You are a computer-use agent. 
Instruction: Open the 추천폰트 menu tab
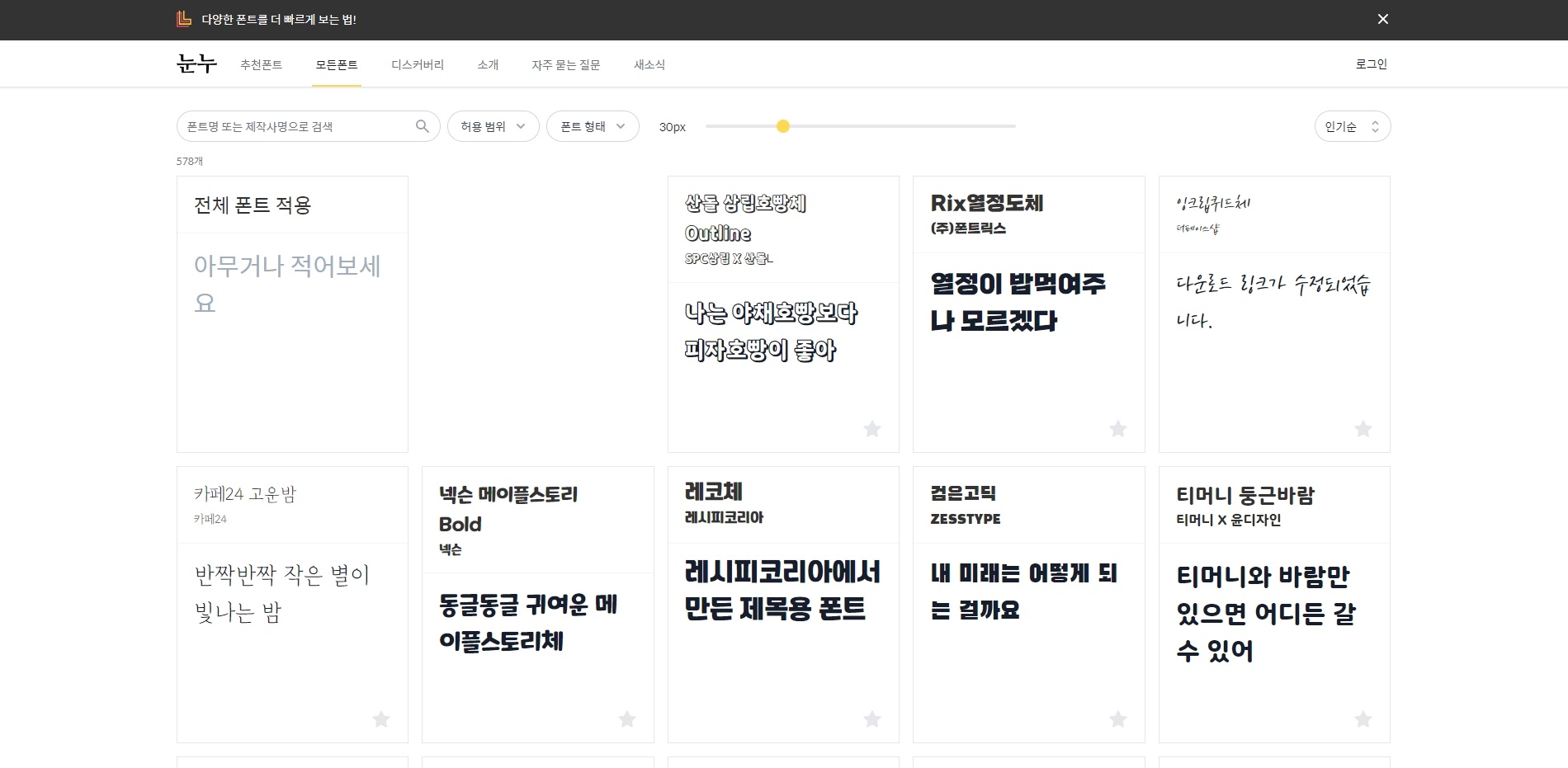pos(262,64)
